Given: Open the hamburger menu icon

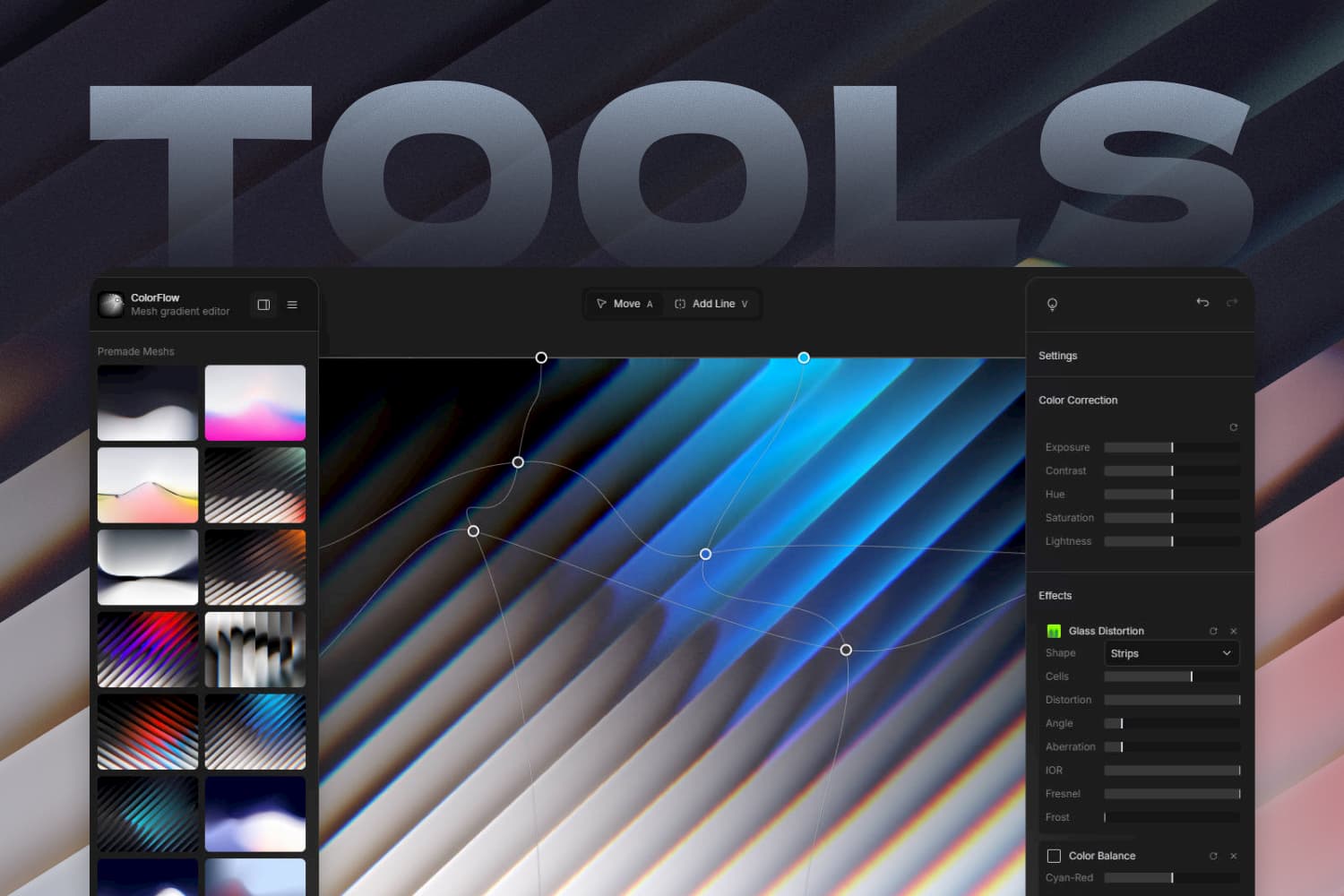Looking at the screenshot, I should pyautogui.click(x=292, y=305).
